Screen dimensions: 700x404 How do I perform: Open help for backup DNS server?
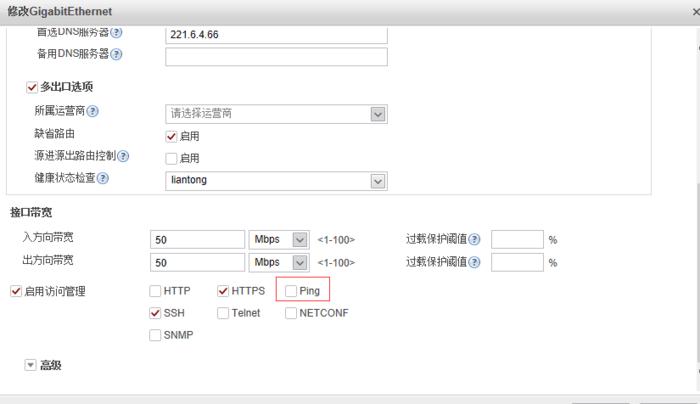[x=116, y=54]
